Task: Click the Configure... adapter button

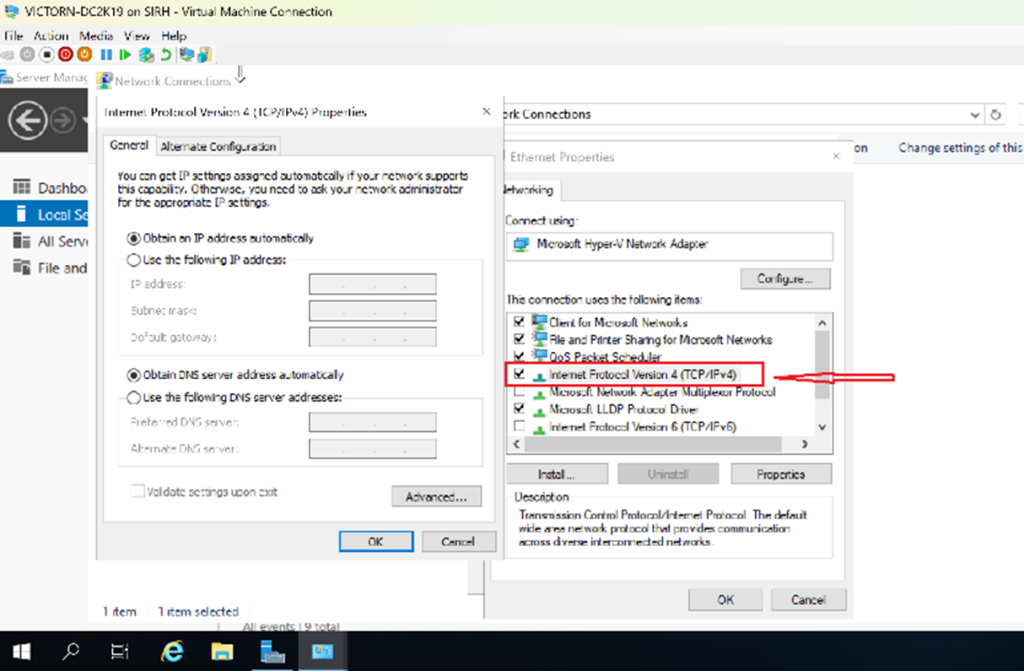Action: tap(786, 278)
